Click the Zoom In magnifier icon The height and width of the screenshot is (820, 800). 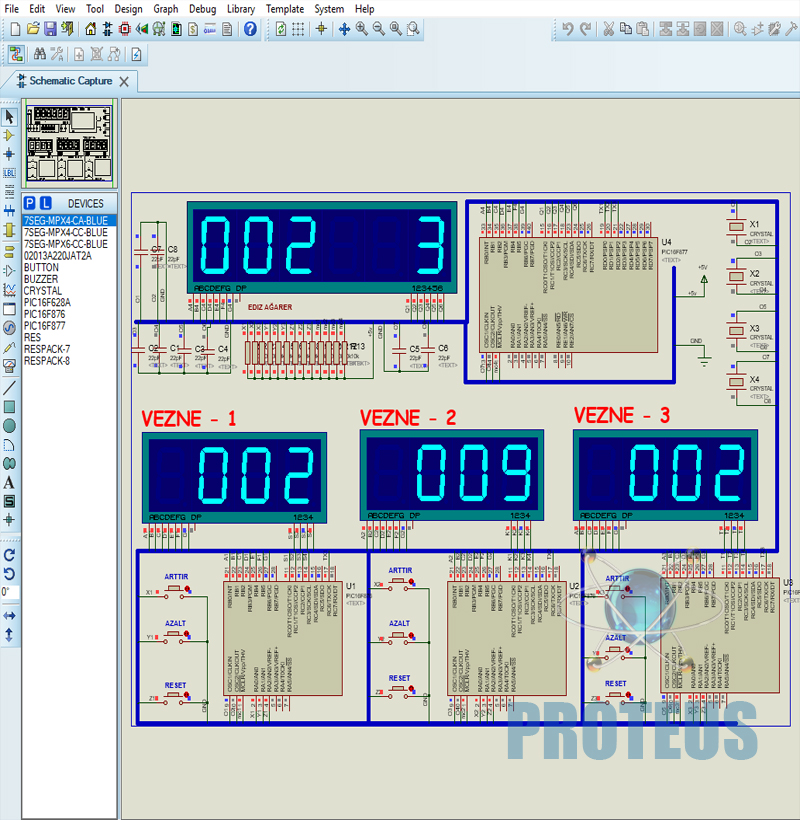pos(361,29)
